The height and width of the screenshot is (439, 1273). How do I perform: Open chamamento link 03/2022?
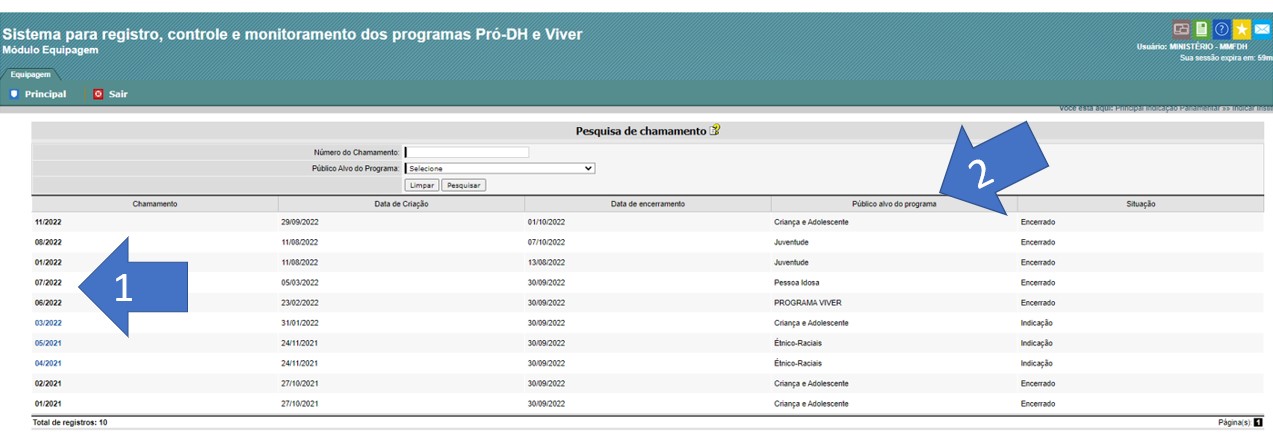coord(48,323)
